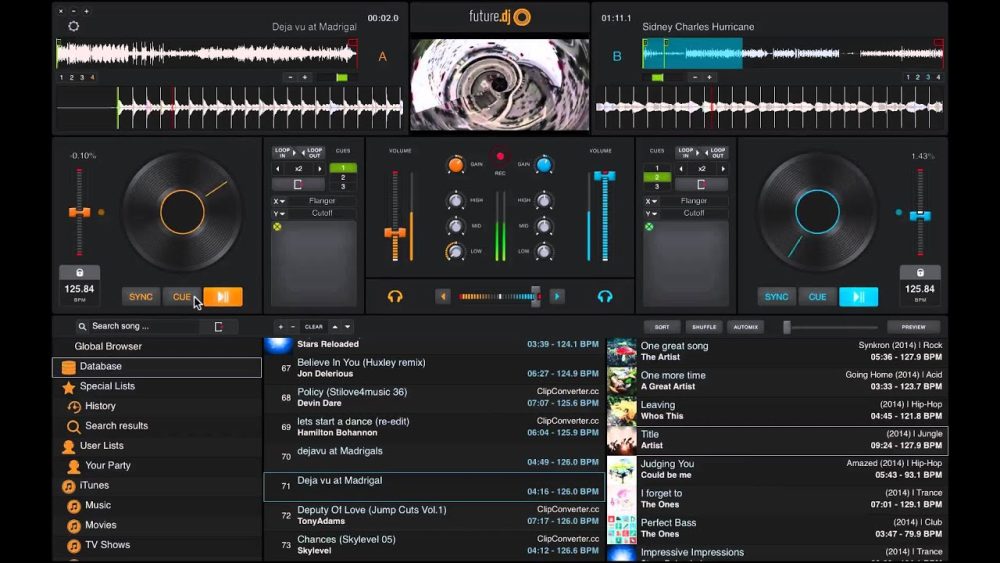Click the tempo lock icon above deck A BPM
The image size is (1000, 563).
[x=79, y=272]
